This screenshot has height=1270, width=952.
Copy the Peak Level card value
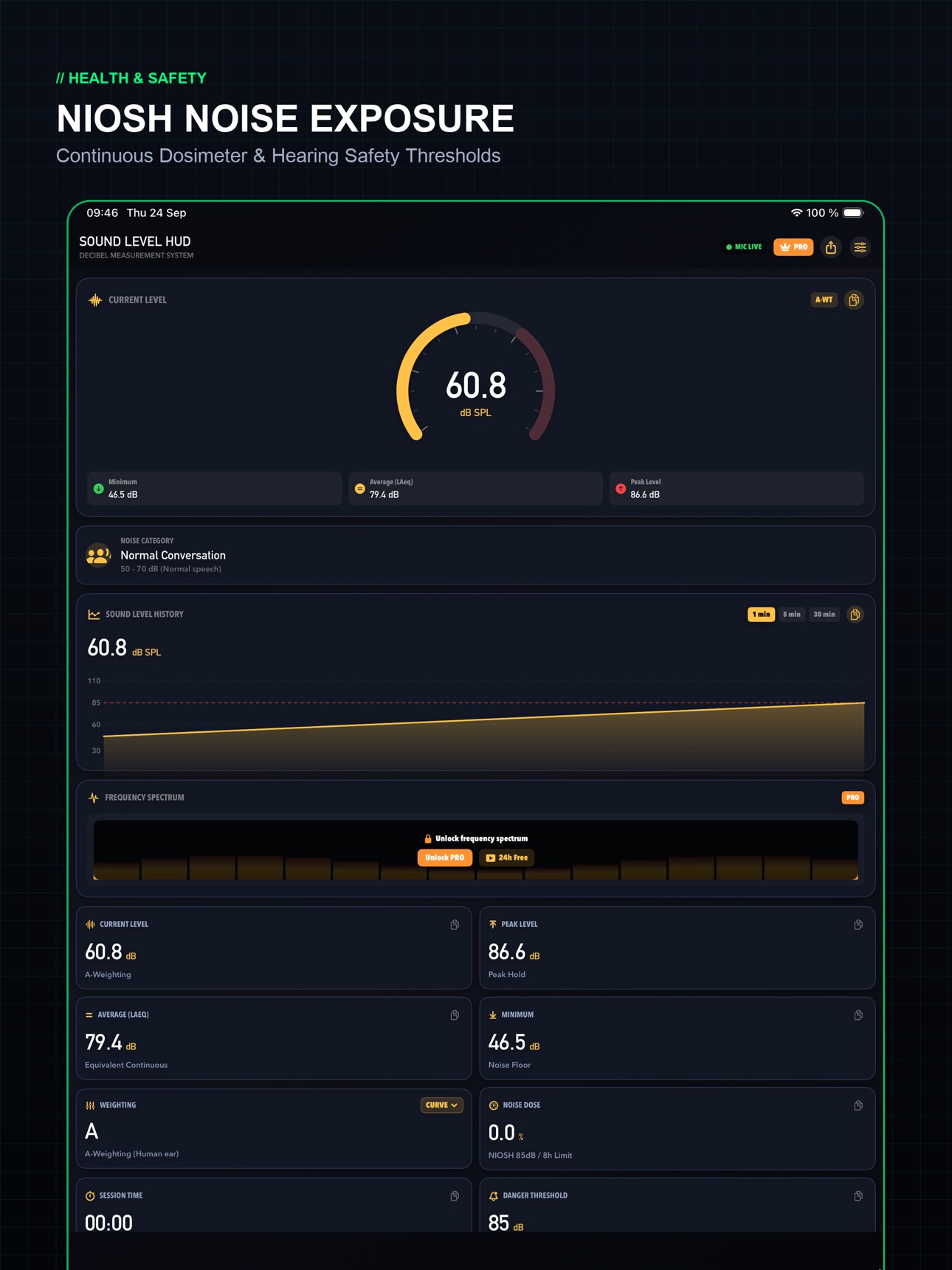[x=858, y=925]
